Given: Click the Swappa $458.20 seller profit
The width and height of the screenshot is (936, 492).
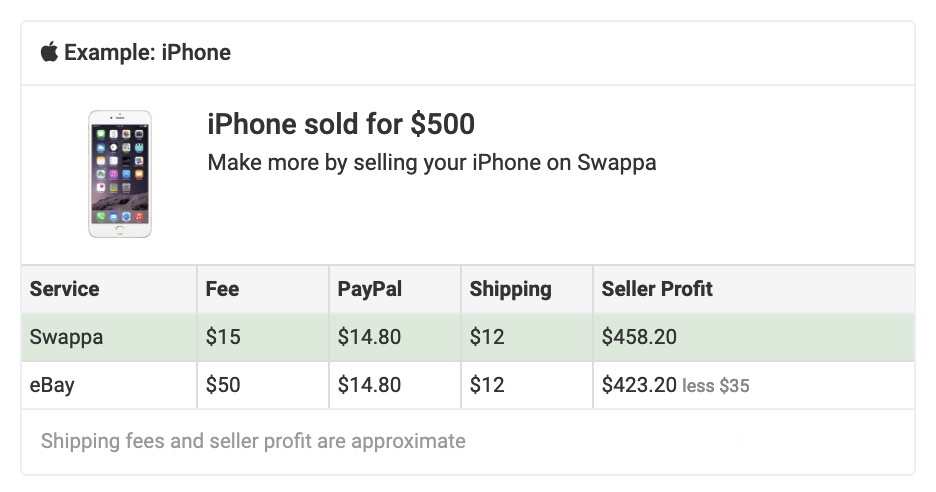Looking at the screenshot, I should click(639, 337).
